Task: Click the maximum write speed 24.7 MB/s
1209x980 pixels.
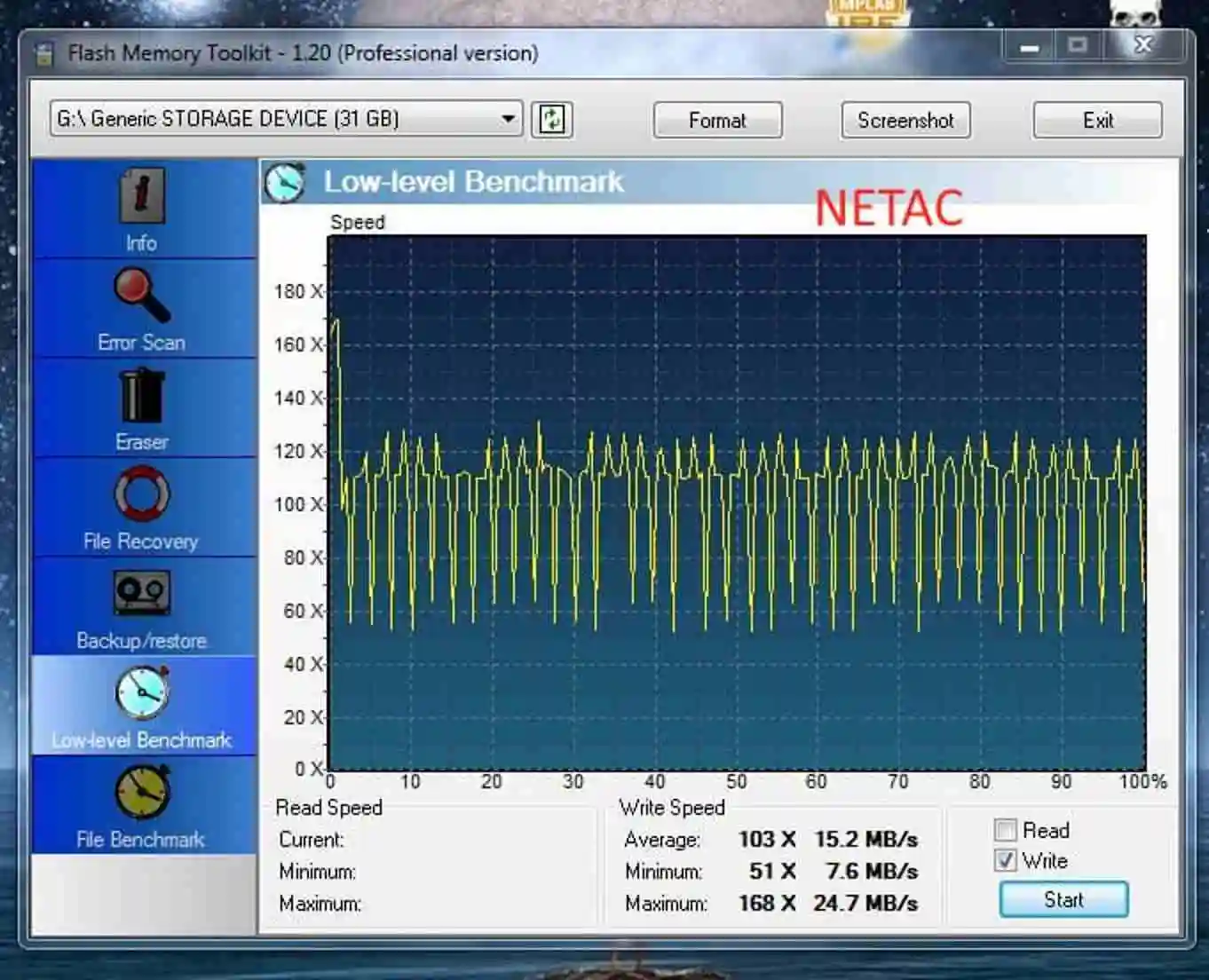Action: 865,903
